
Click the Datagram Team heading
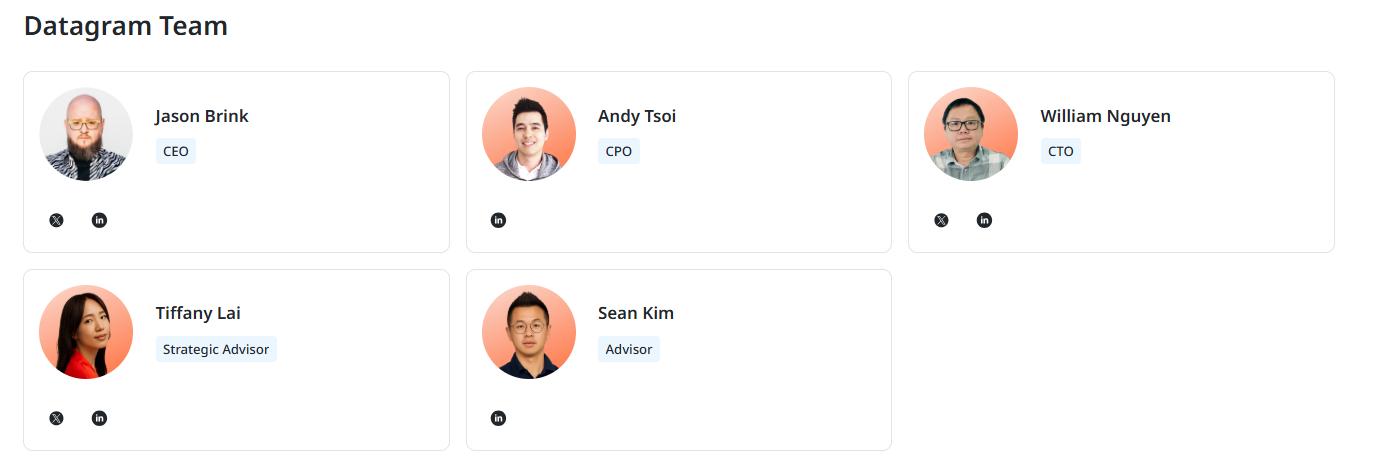click(x=126, y=26)
